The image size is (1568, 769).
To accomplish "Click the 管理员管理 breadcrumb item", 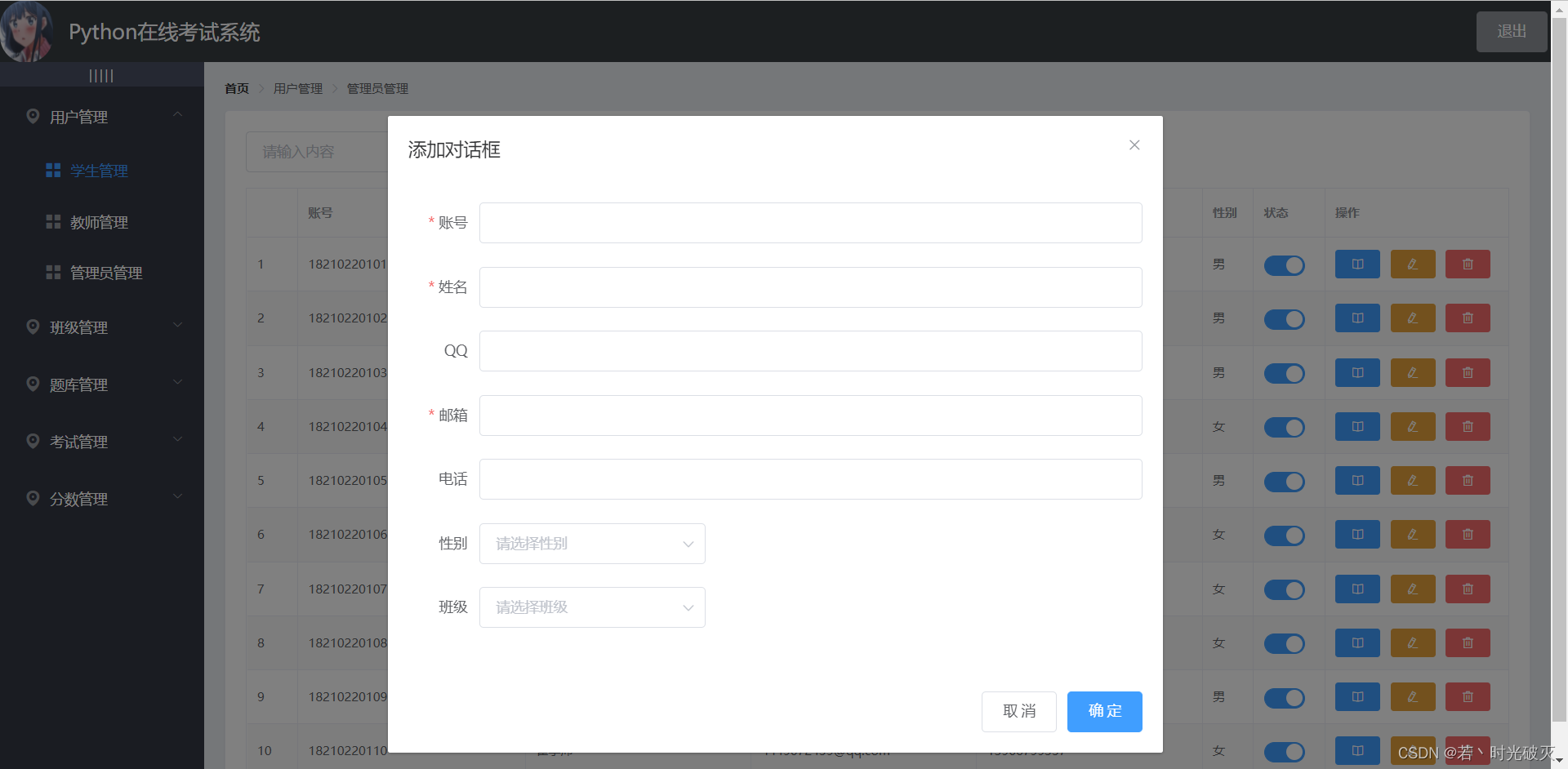I will [x=377, y=88].
